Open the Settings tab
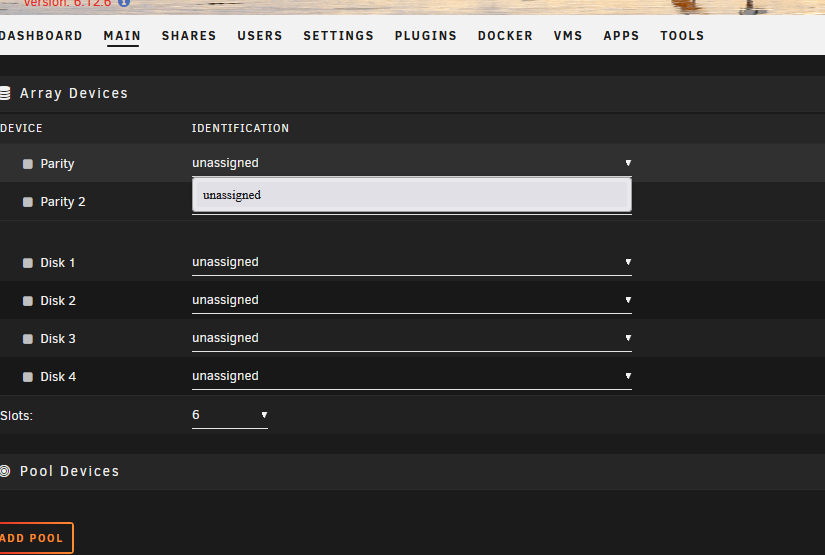 point(338,35)
